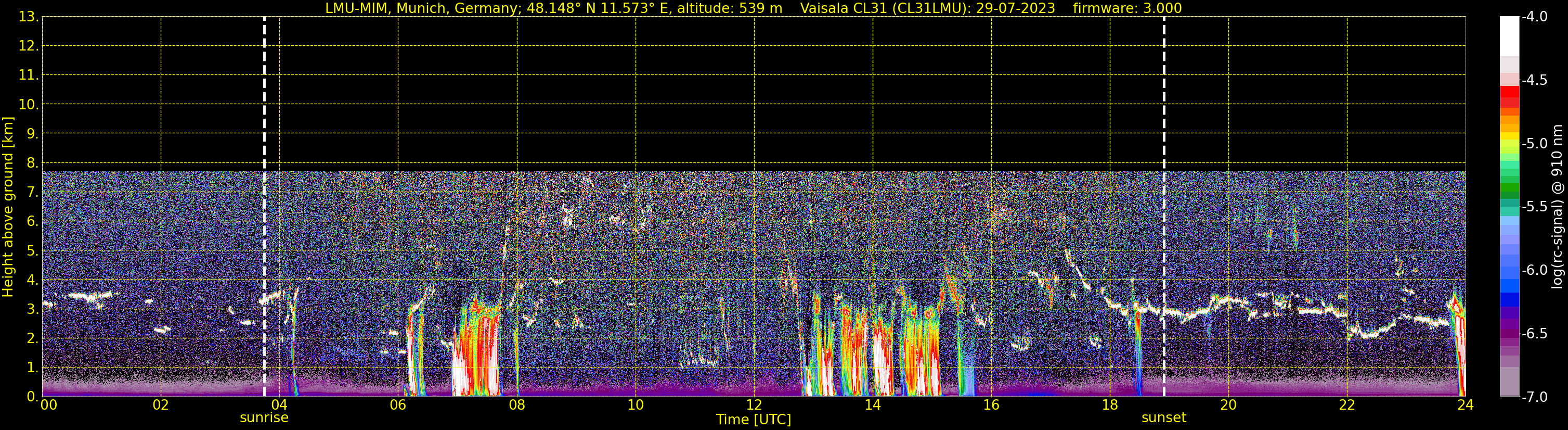Click the 06 tick on time axis

point(398,406)
